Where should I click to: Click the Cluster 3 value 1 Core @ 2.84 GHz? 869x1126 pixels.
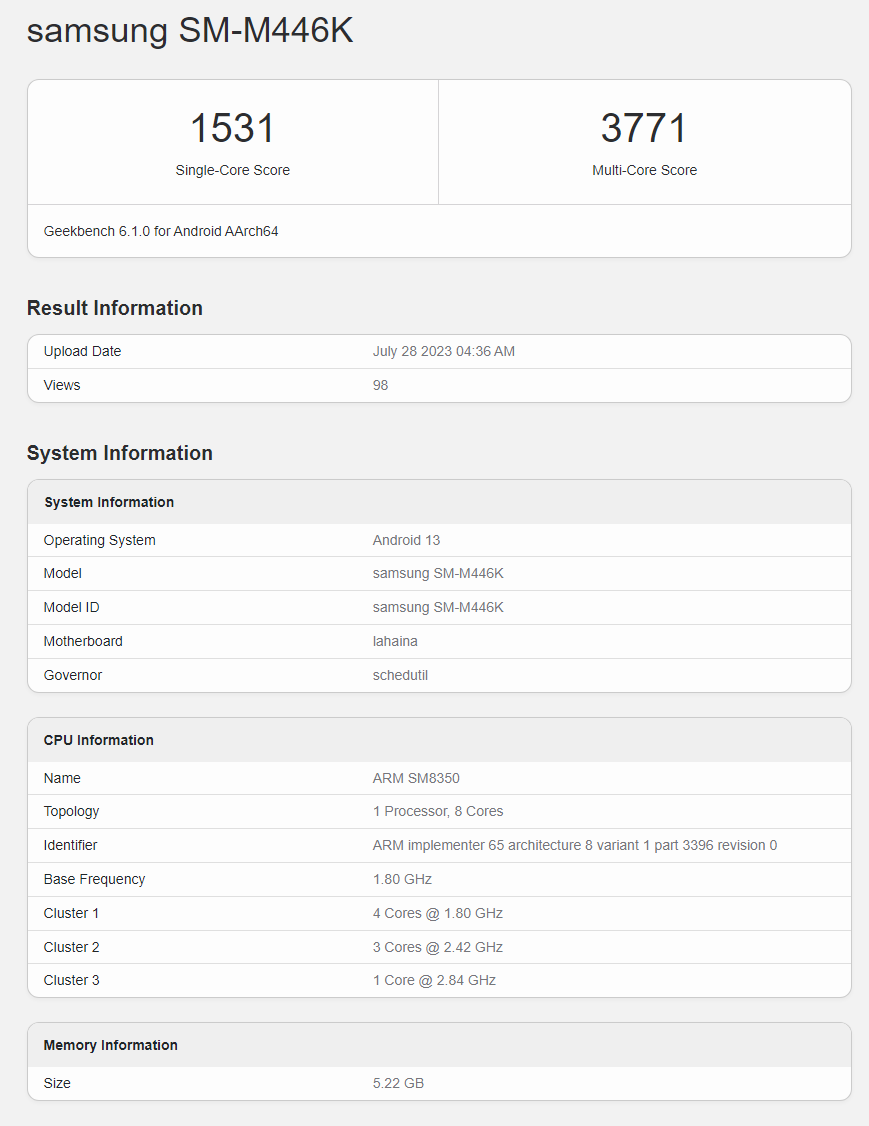[434, 980]
